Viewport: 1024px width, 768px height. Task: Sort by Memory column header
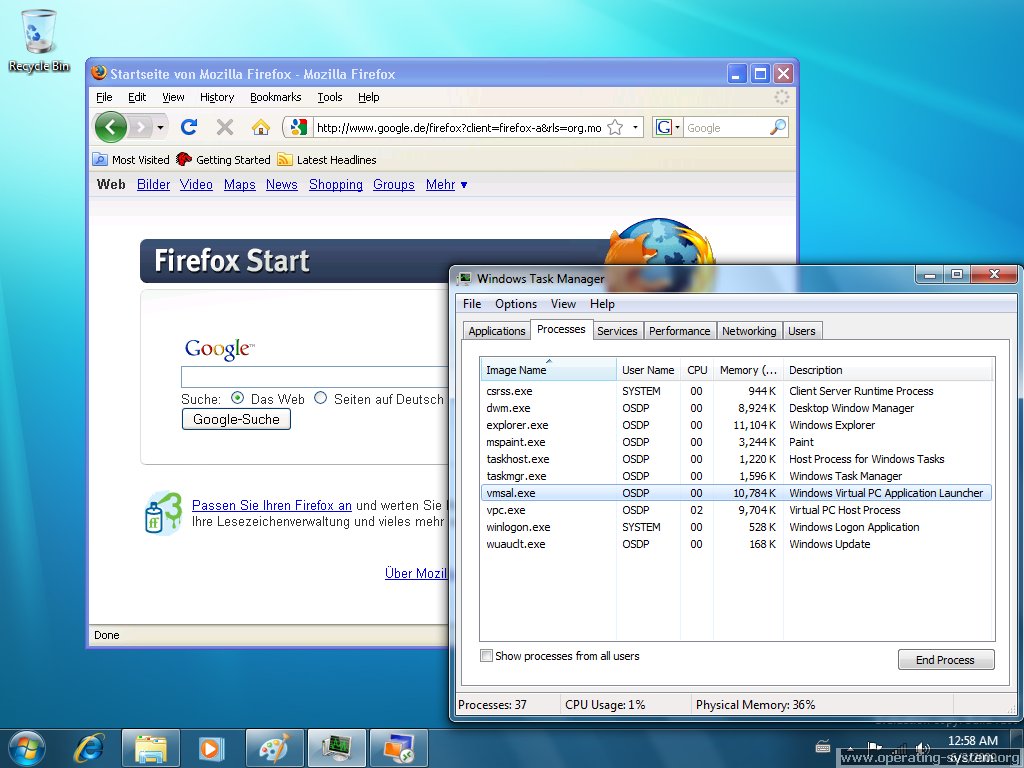[x=748, y=370]
